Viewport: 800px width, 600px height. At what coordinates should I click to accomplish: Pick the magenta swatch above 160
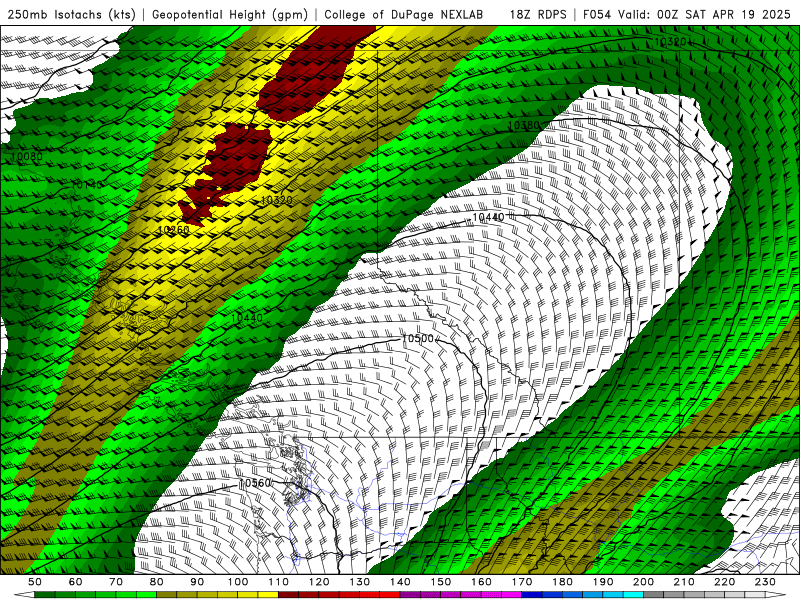click(491, 595)
